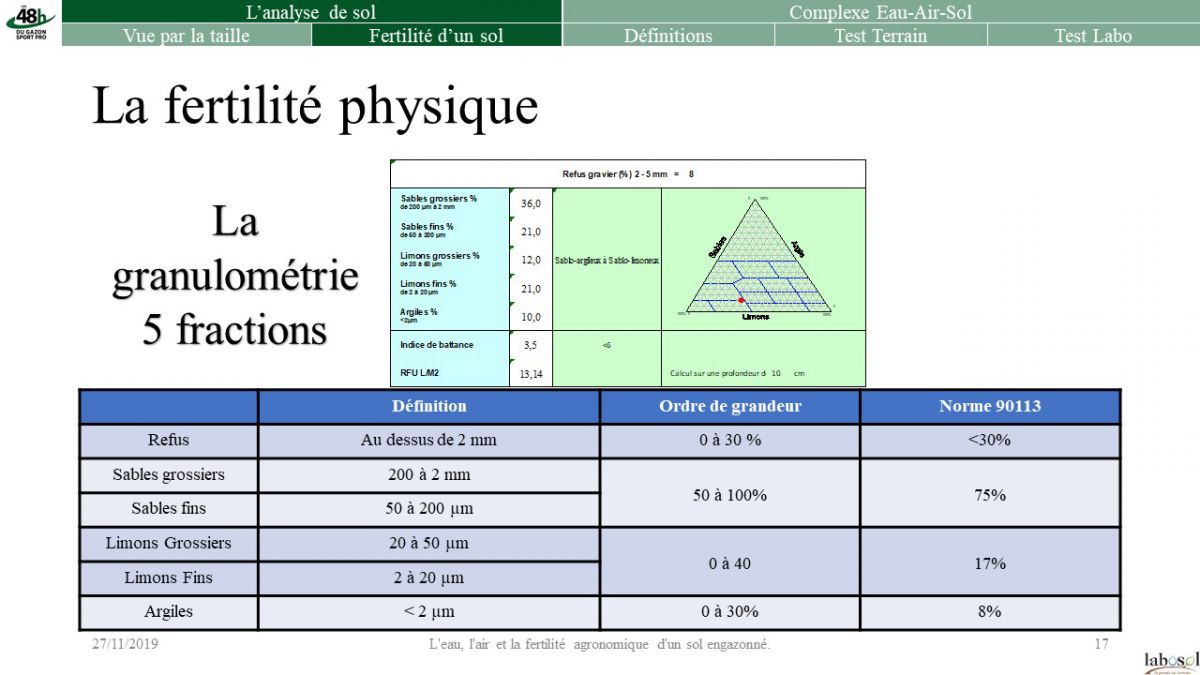This screenshot has height=675, width=1200.
Task: Open the Test Labo tab
Action: [1093, 35]
